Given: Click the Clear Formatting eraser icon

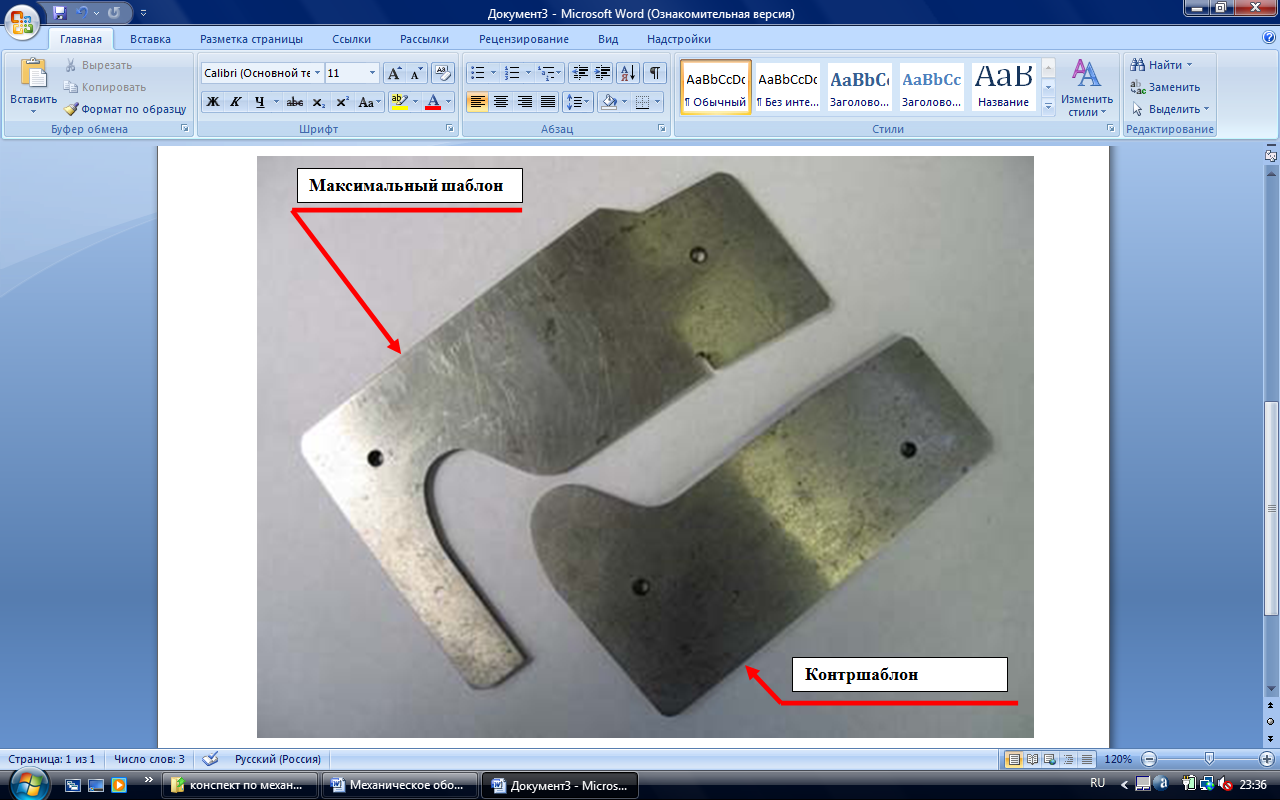Looking at the screenshot, I should point(441,73).
